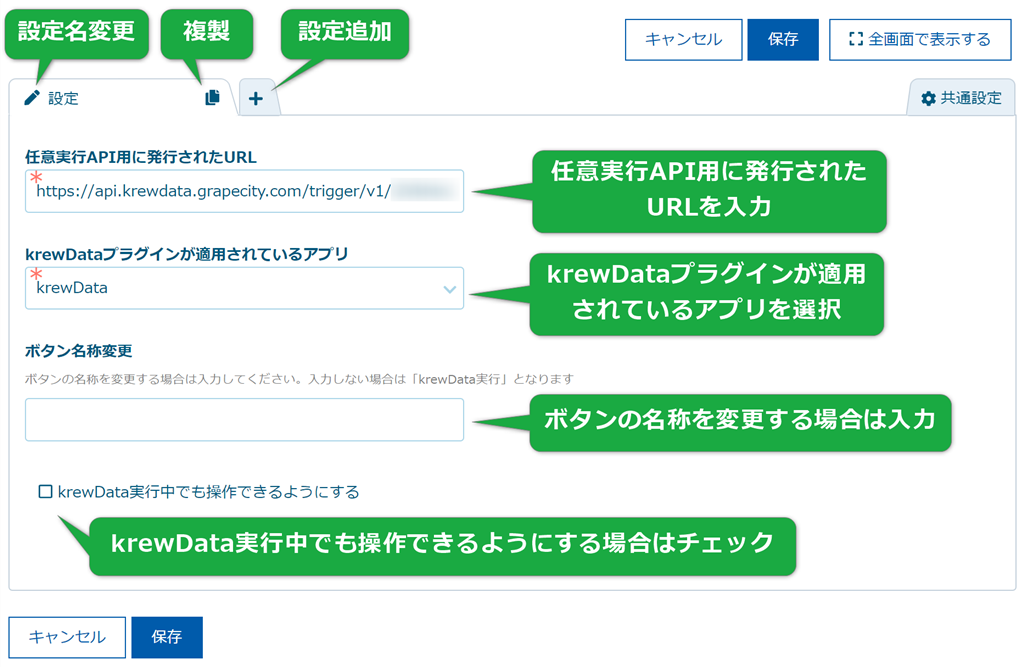
Task: Enable krewData実行中でも操作できるようにする checkbox
Action: tap(46, 491)
